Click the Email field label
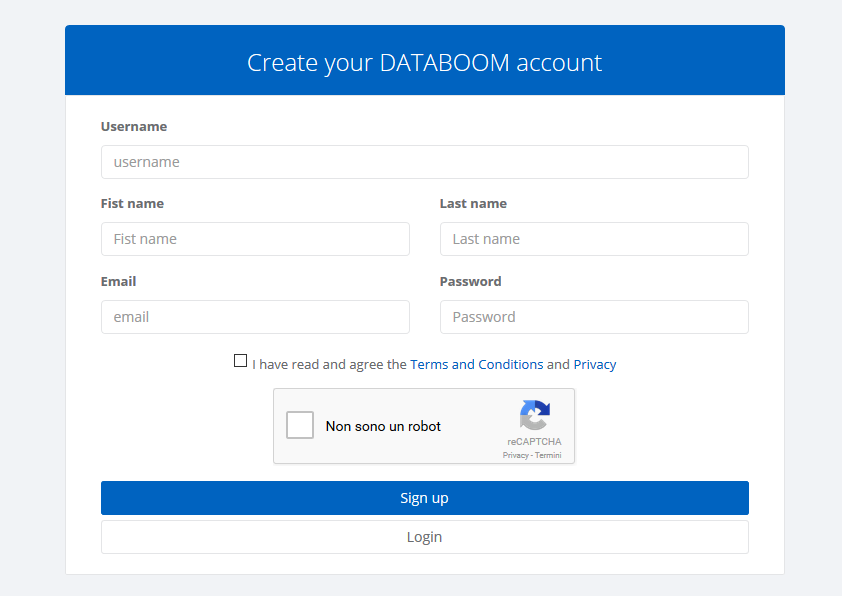 118,281
